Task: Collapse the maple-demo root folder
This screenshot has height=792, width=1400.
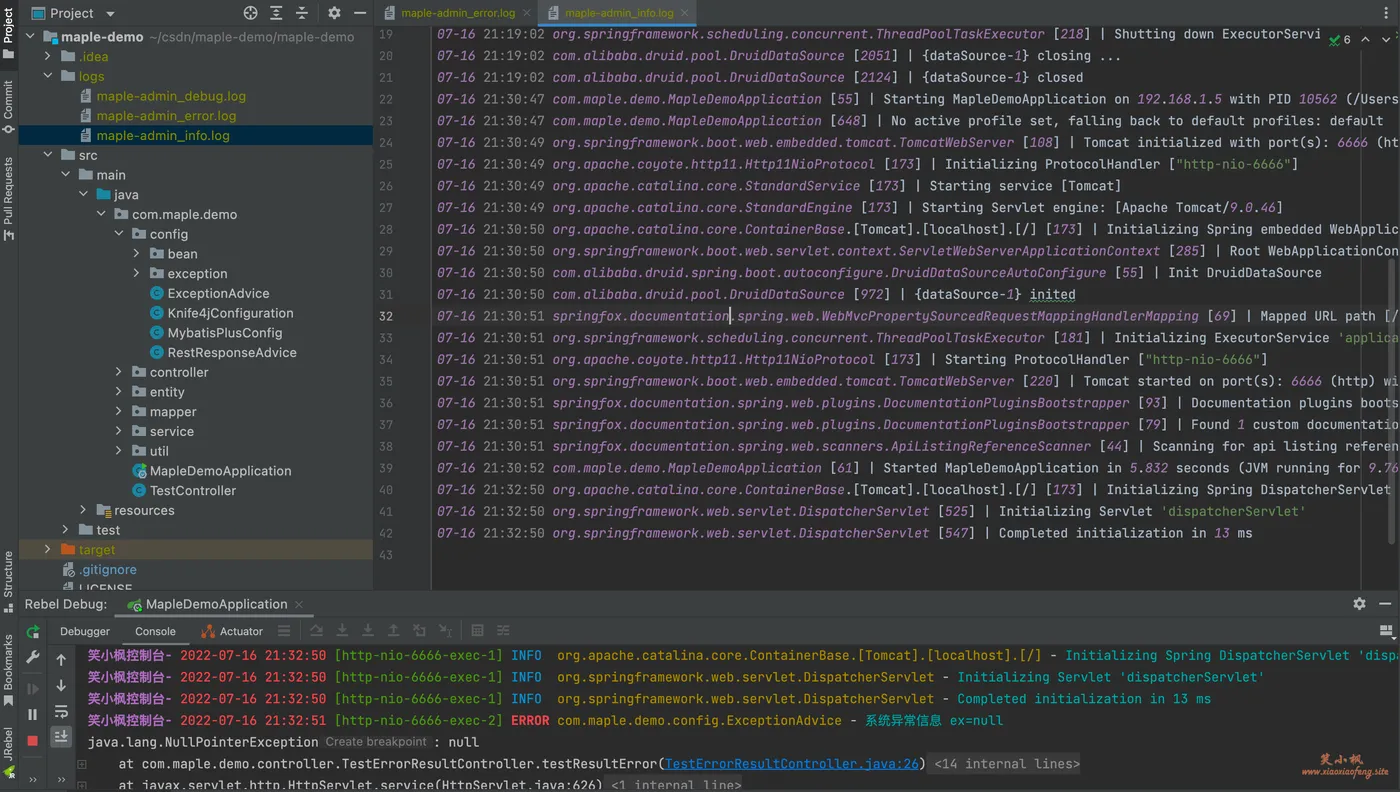Action: click(x=30, y=37)
